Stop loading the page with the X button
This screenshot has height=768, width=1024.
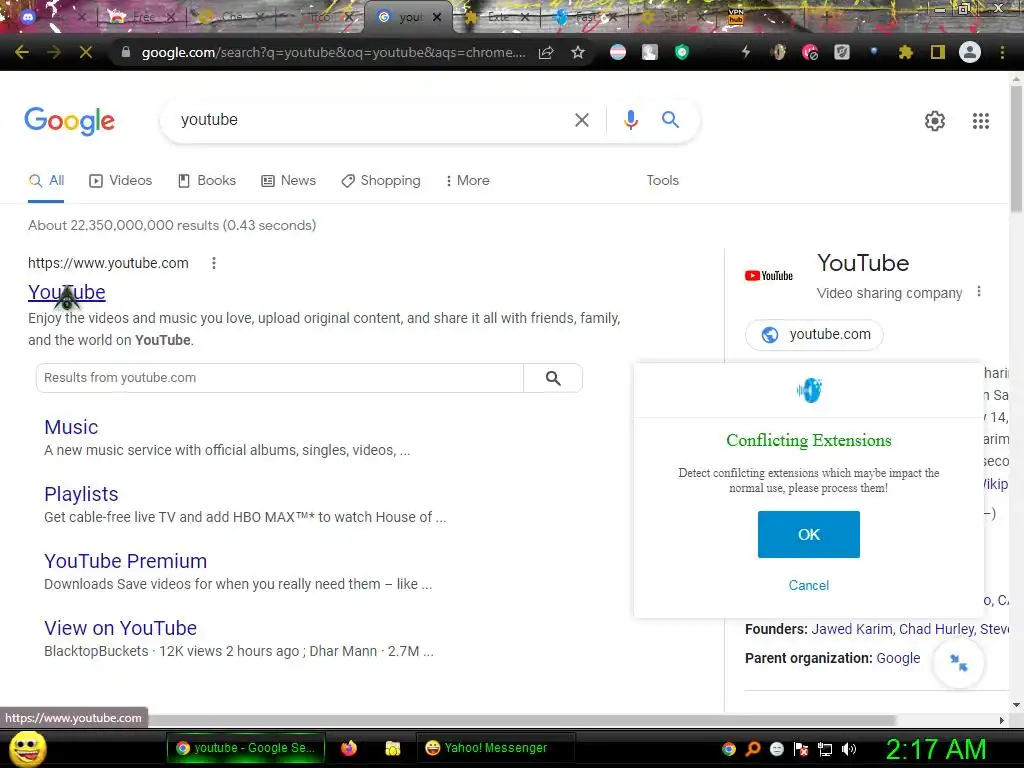86,52
